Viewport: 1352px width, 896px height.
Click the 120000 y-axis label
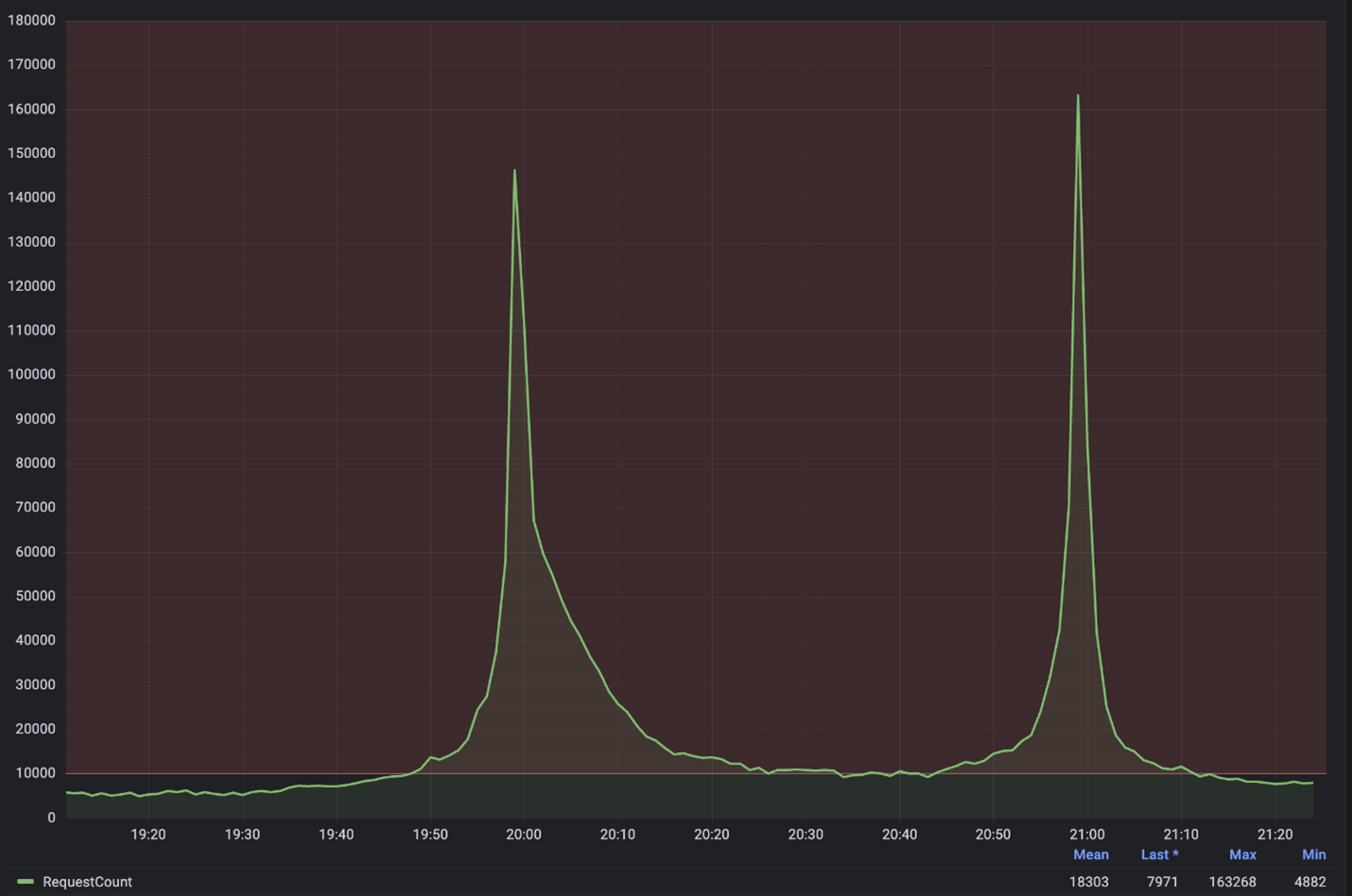pyautogui.click(x=31, y=286)
